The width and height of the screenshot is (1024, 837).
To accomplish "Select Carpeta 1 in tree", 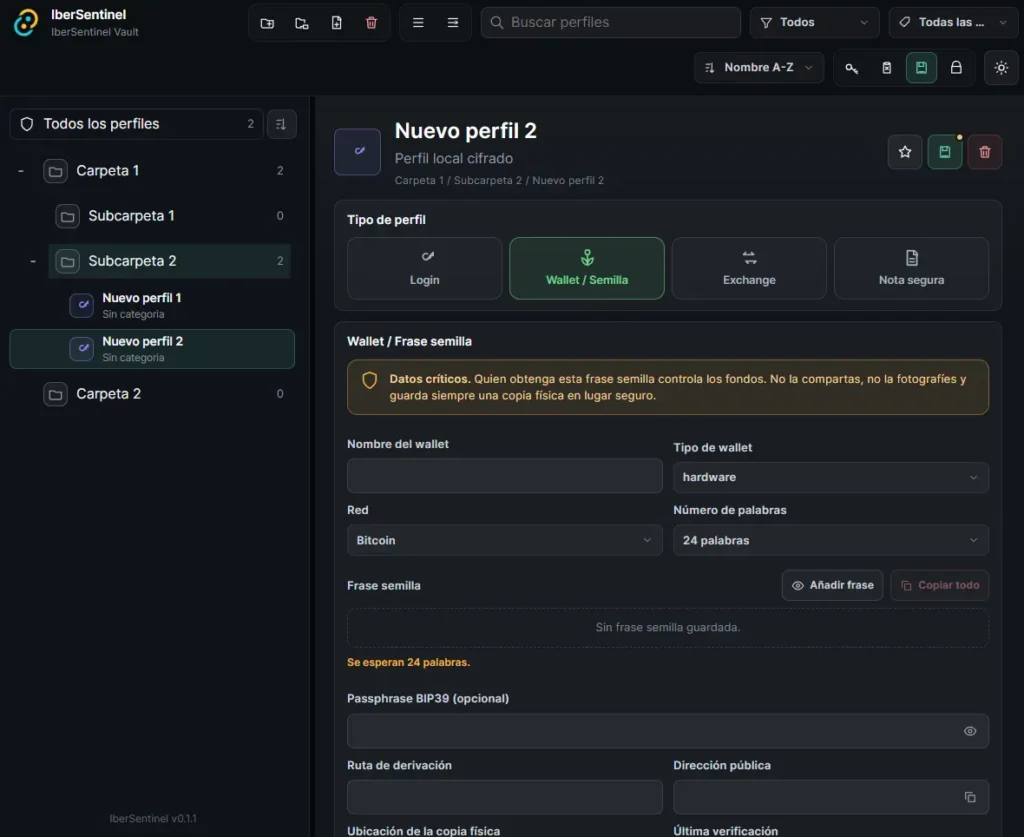I will tap(163, 171).
